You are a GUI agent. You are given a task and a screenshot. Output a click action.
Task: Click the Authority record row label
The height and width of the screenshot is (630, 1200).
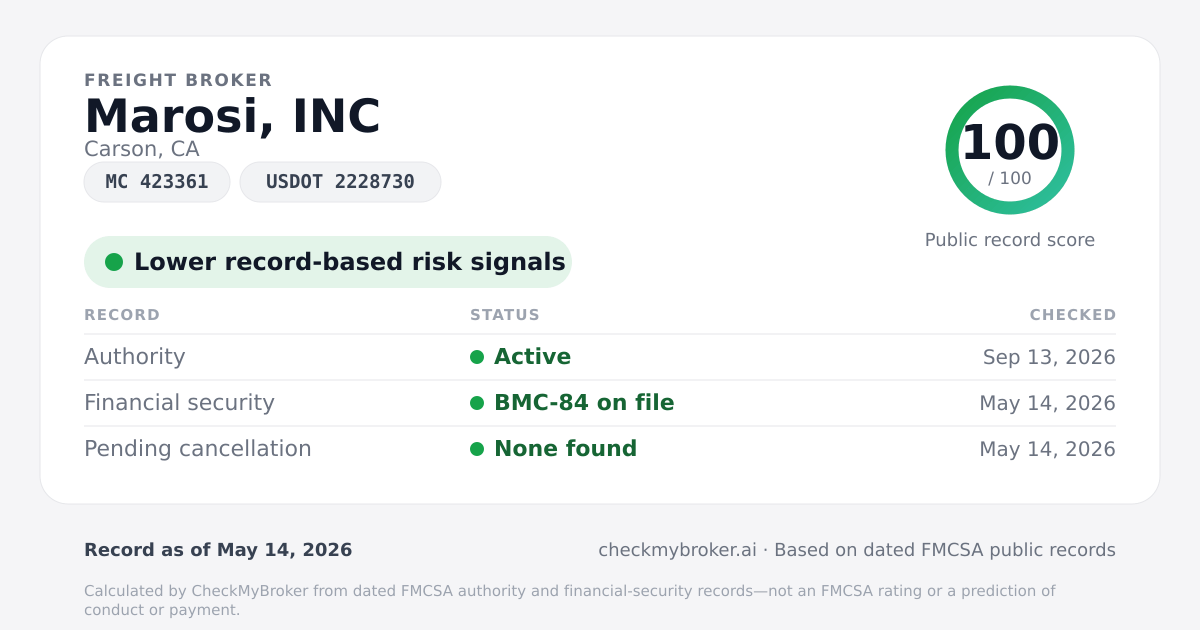coord(135,357)
